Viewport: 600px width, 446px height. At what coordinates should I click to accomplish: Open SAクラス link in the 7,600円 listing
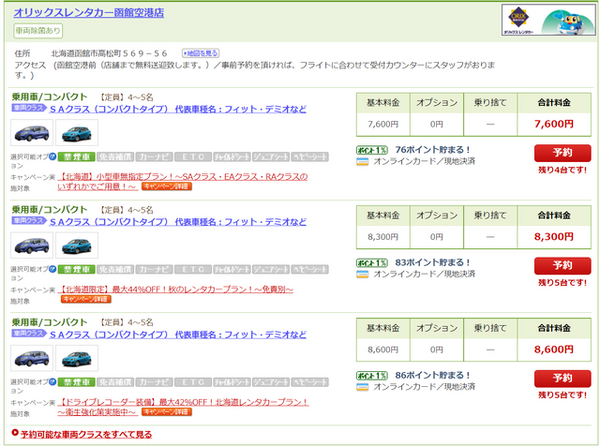pyautogui.click(x=178, y=109)
